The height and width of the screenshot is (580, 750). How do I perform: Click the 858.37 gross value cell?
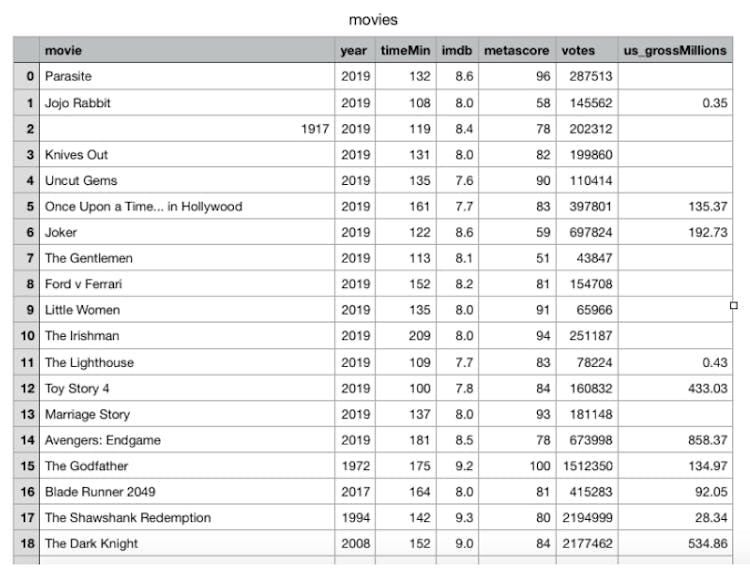(699, 440)
